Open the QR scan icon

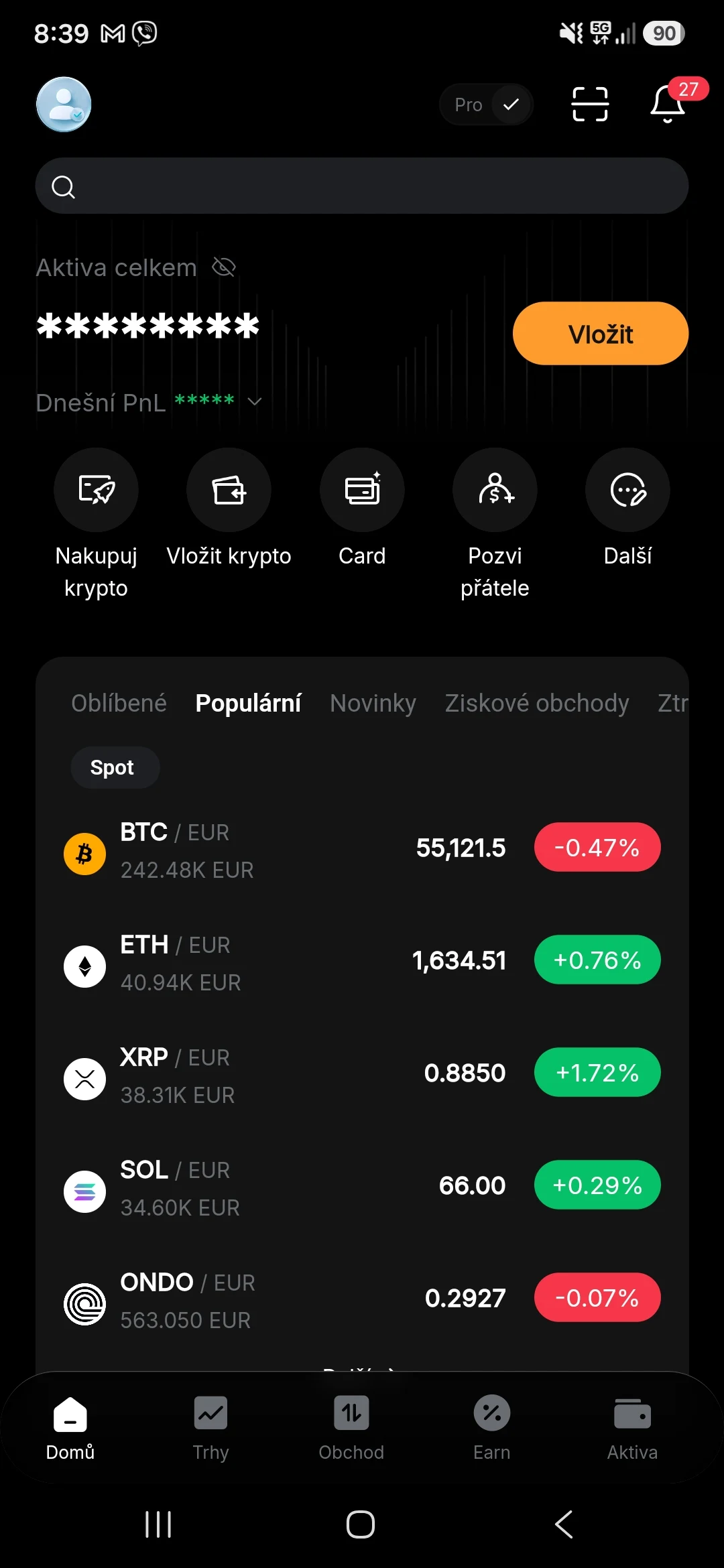click(590, 105)
